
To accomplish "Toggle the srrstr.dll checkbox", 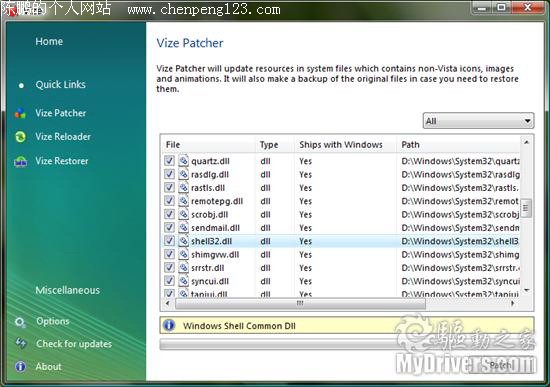I will pyautogui.click(x=169, y=267).
